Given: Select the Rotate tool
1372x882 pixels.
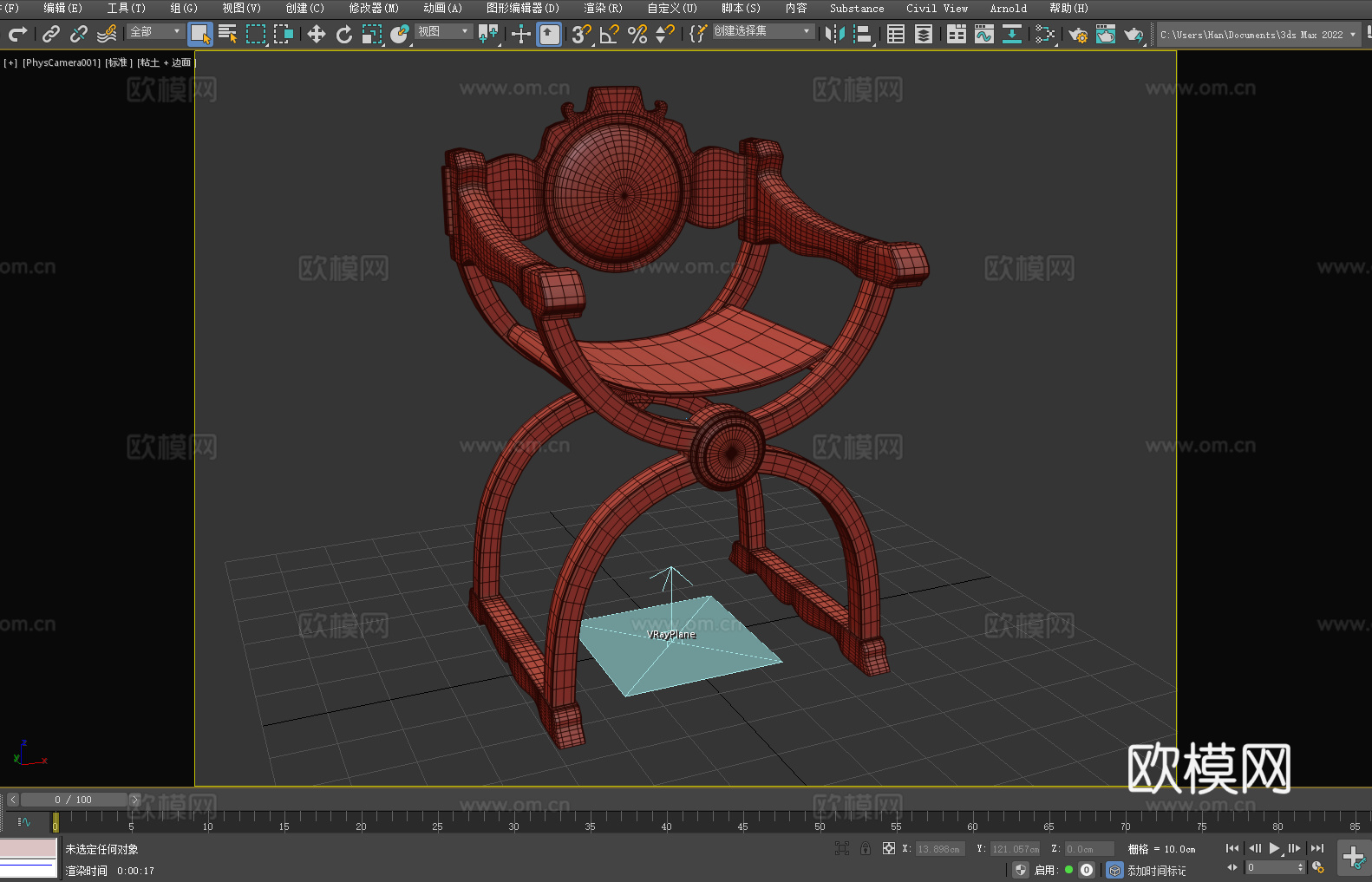Looking at the screenshot, I should click(x=344, y=34).
